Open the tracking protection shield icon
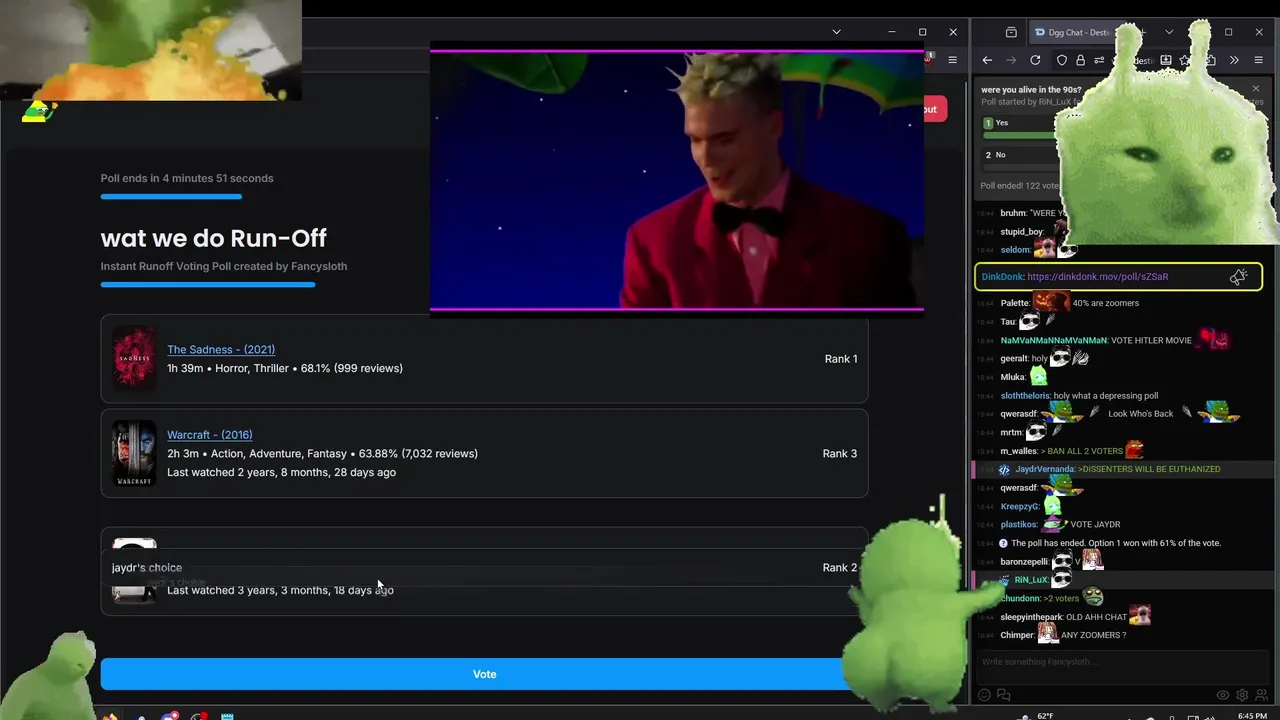 tap(1062, 60)
